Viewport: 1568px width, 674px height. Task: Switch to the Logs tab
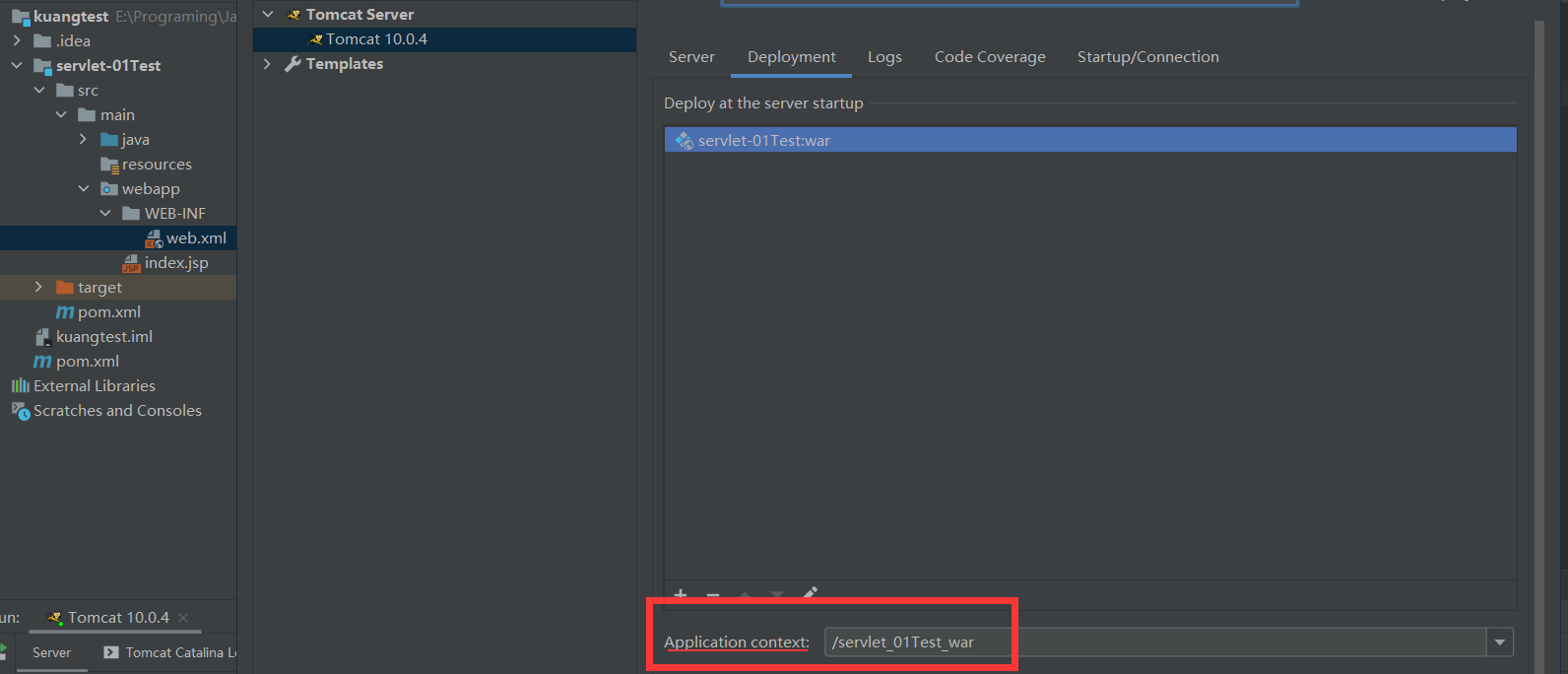click(884, 57)
